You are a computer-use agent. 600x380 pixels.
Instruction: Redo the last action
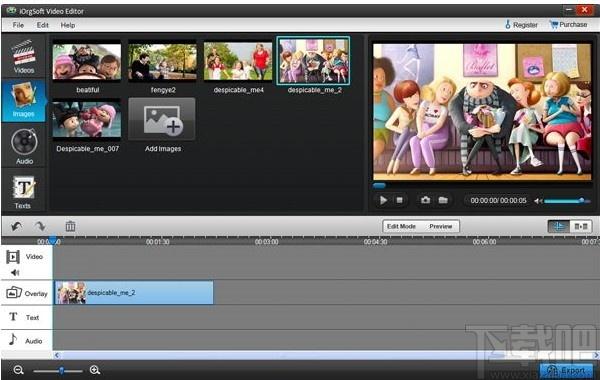click(40, 226)
